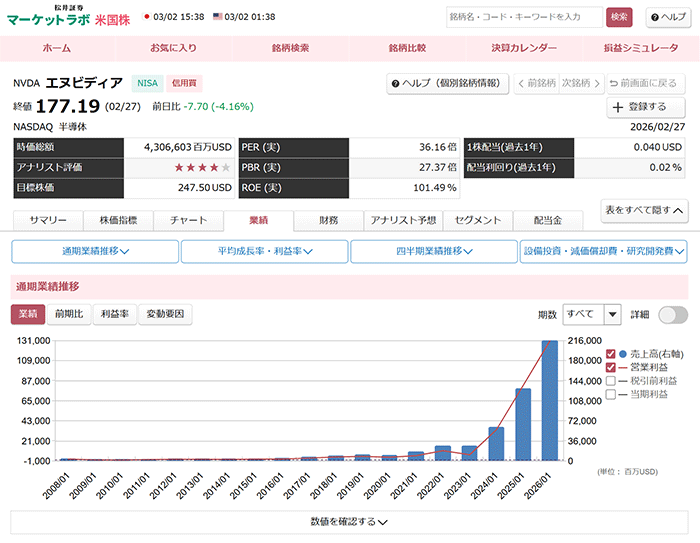Check the net income checkbox
Image resolution: width=700 pixels, height=543 pixels.
(611, 395)
